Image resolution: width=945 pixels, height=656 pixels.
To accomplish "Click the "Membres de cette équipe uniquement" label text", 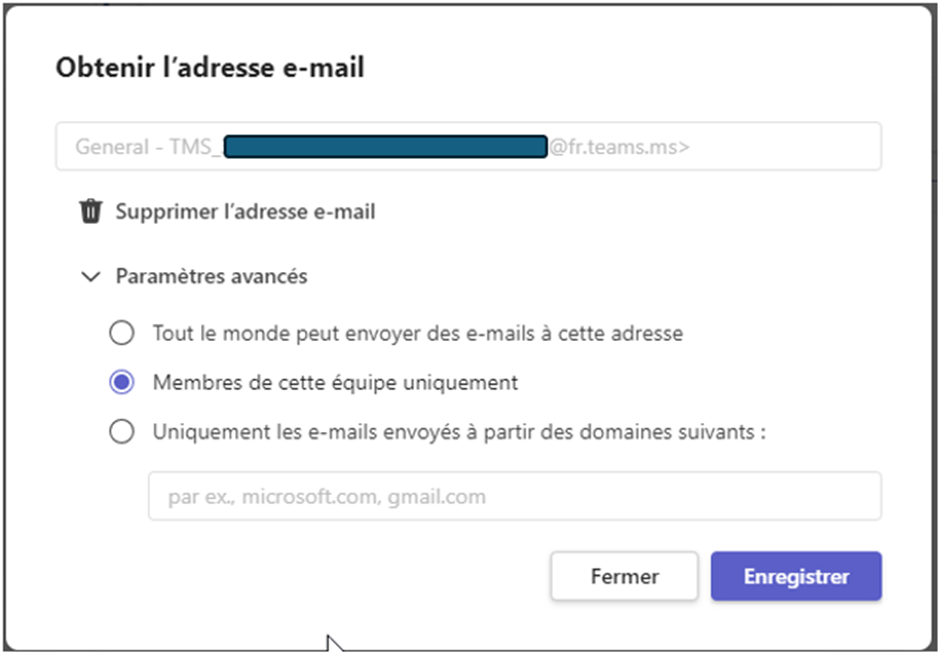I will (335, 382).
